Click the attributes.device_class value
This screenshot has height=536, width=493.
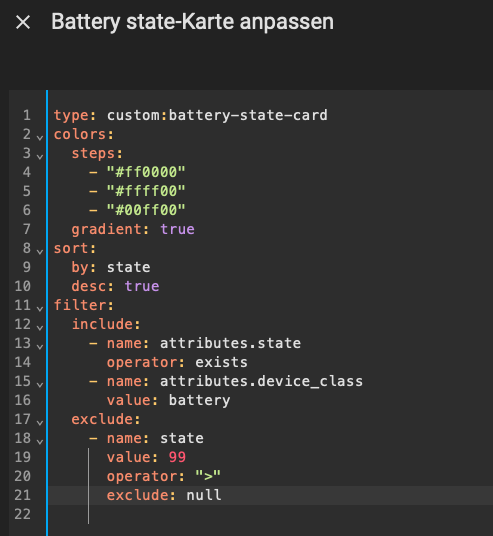pyautogui.click(x=262, y=381)
